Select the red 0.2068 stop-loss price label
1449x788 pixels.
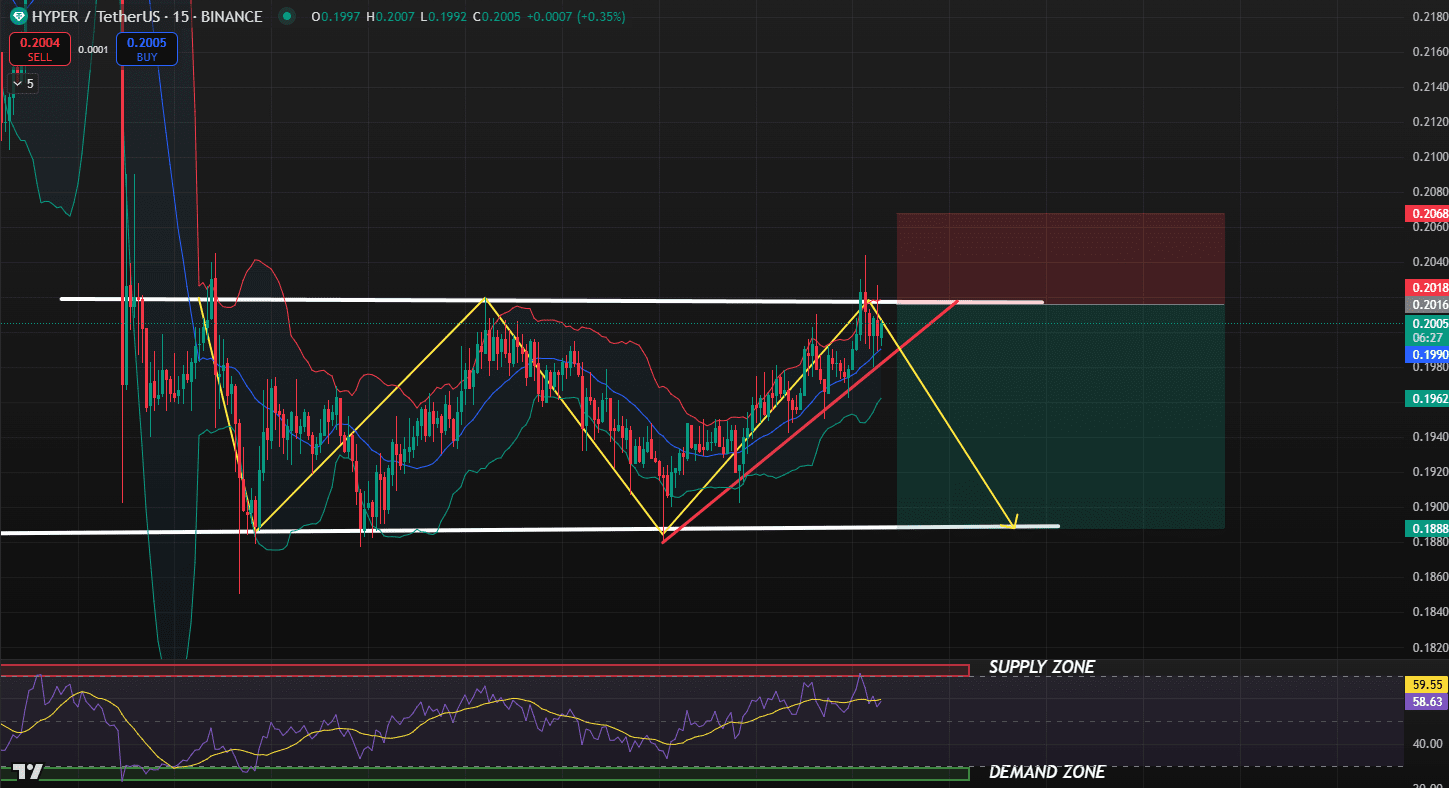[1427, 213]
